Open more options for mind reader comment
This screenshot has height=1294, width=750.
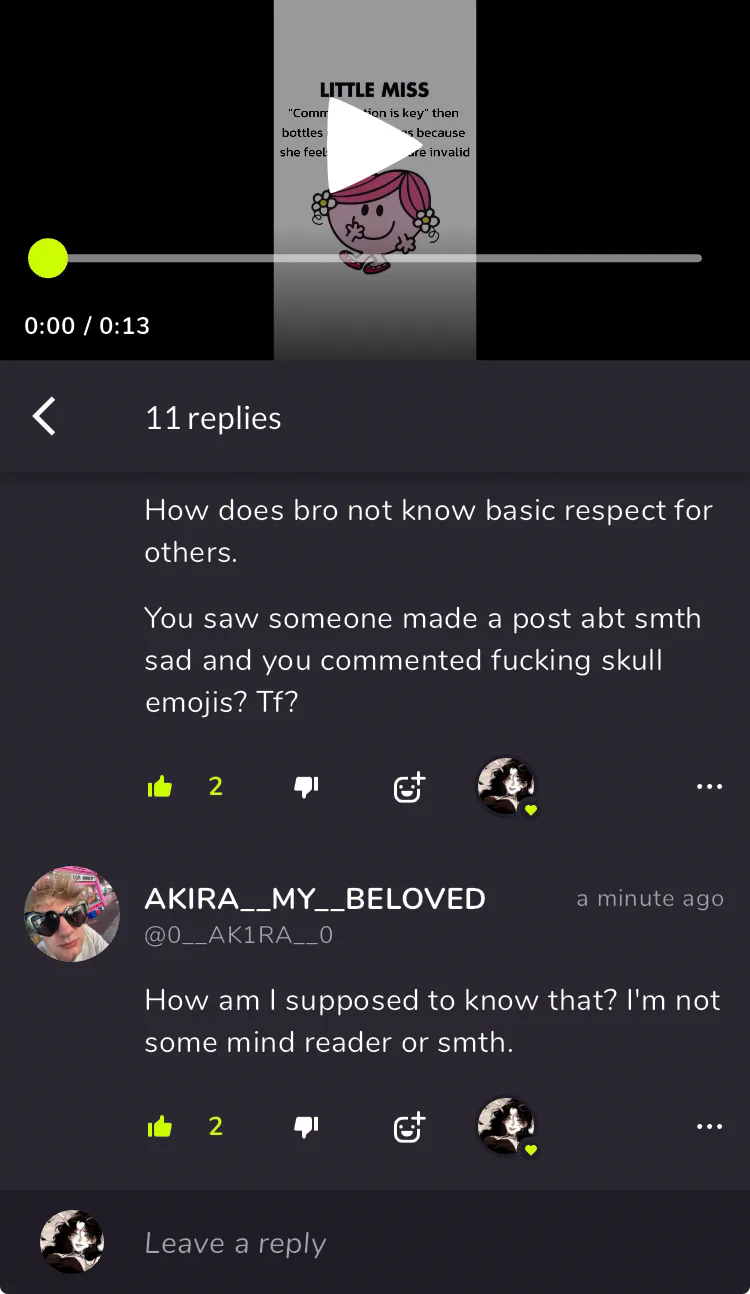pos(709,1127)
